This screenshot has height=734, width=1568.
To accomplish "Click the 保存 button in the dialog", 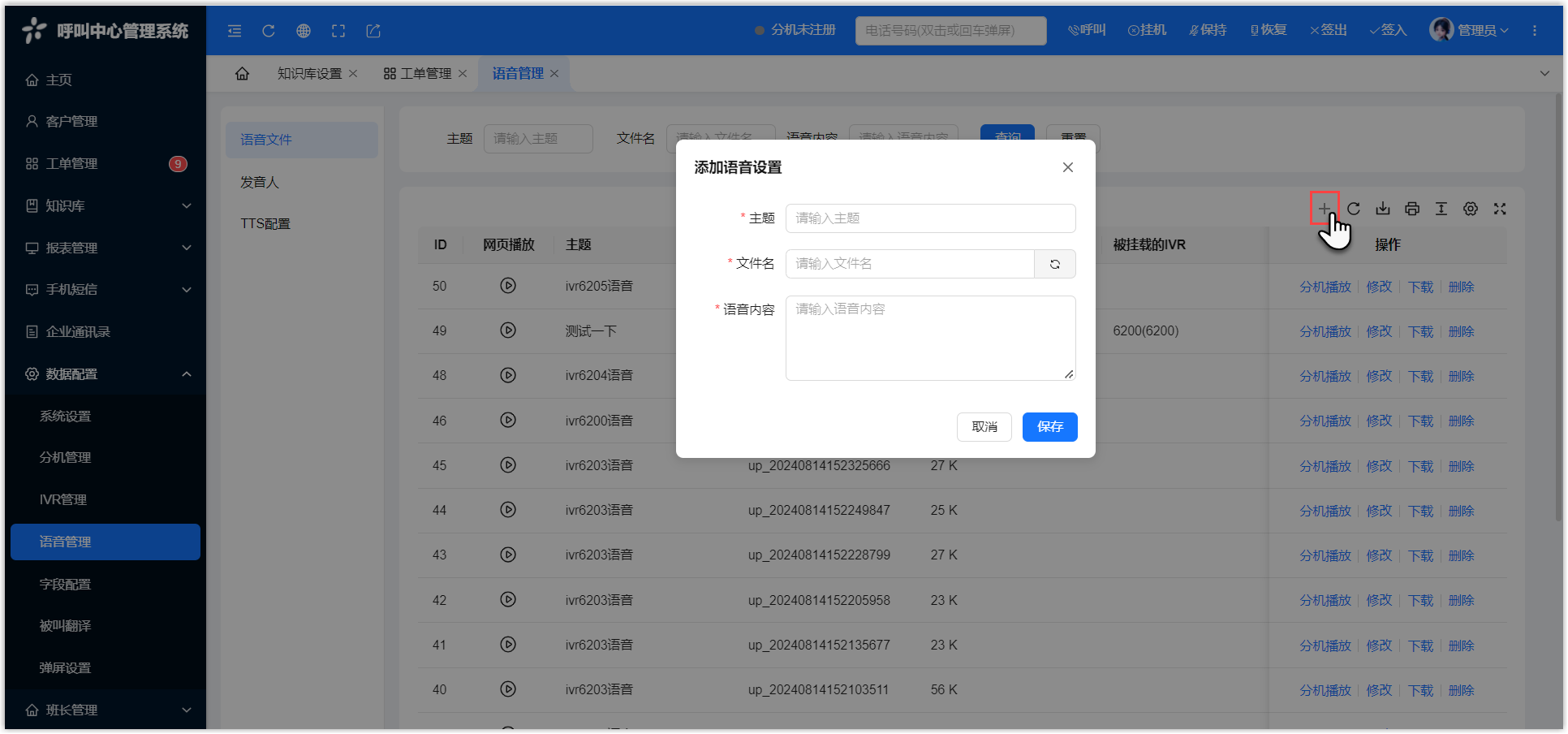I will (1049, 427).
